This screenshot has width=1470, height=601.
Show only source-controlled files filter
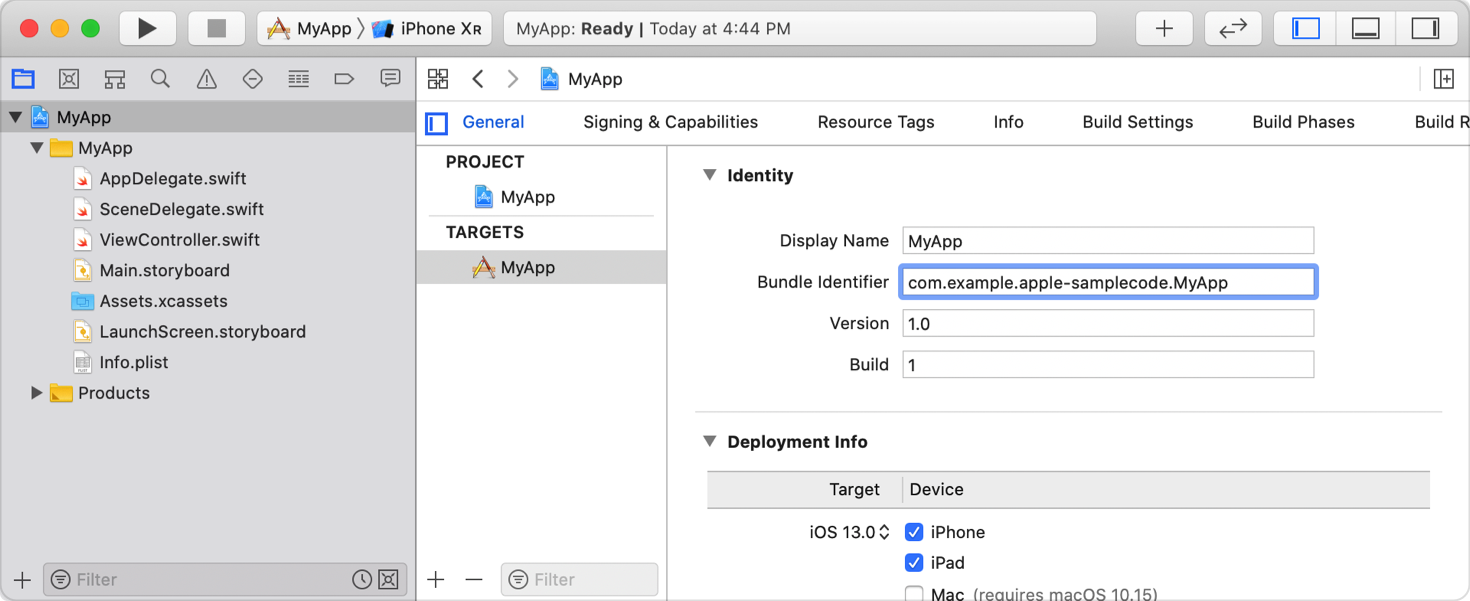pyautogui.click(x=389, y=580)
